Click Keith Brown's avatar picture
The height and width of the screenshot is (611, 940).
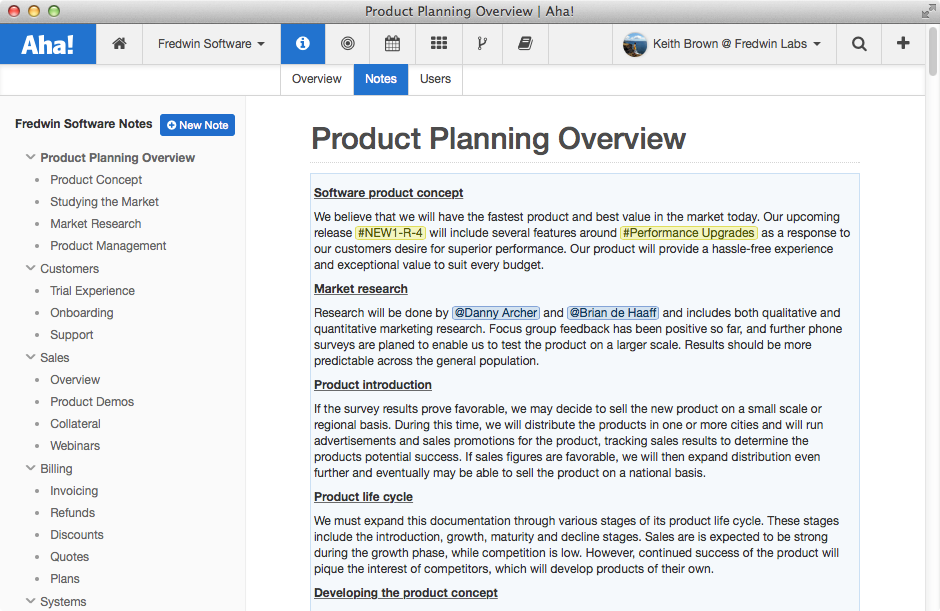pyautogui.click(x=635, y=44)
